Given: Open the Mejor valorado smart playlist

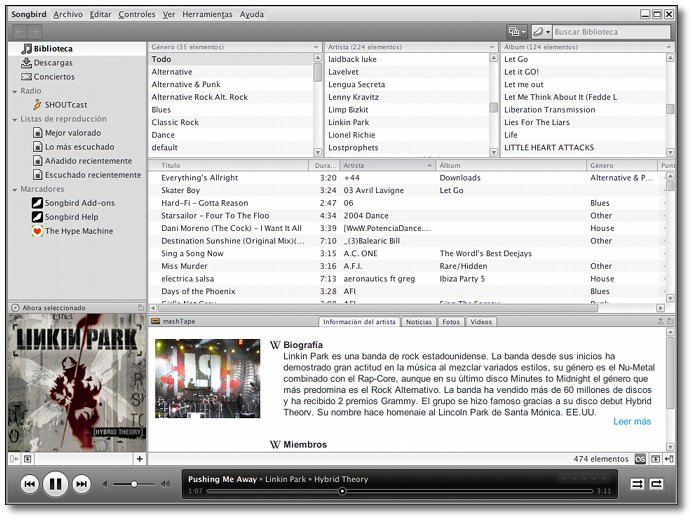Looking at the screenshot, I should pyautogui.click(x=67, y=133).
